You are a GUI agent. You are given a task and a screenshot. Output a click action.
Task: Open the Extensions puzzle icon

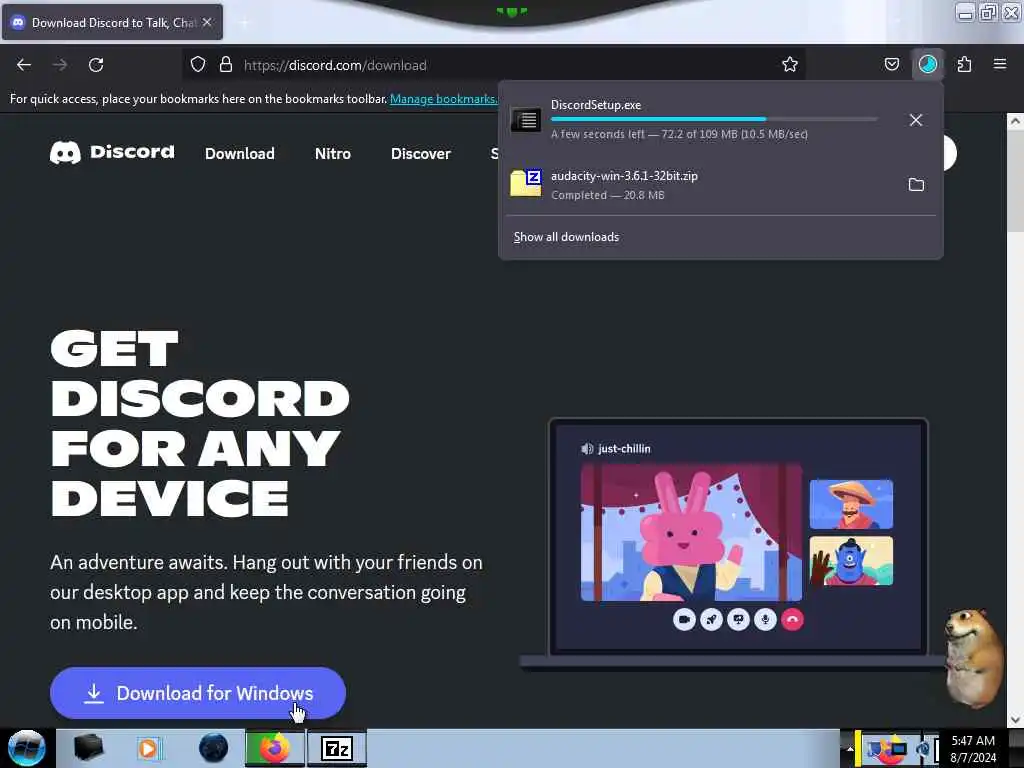click(964, 65)
